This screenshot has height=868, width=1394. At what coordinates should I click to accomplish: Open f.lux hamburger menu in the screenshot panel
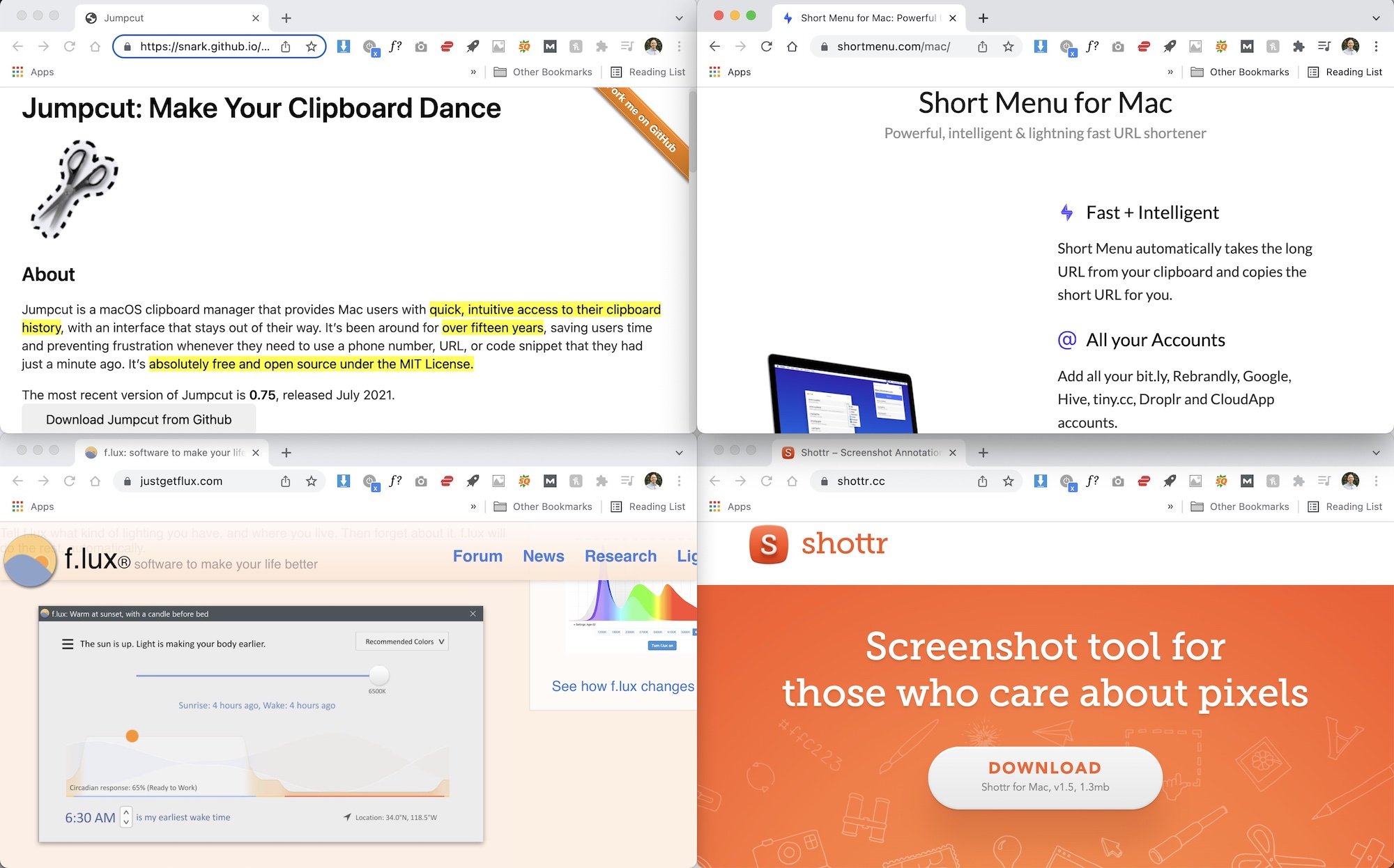pos(68,644)
